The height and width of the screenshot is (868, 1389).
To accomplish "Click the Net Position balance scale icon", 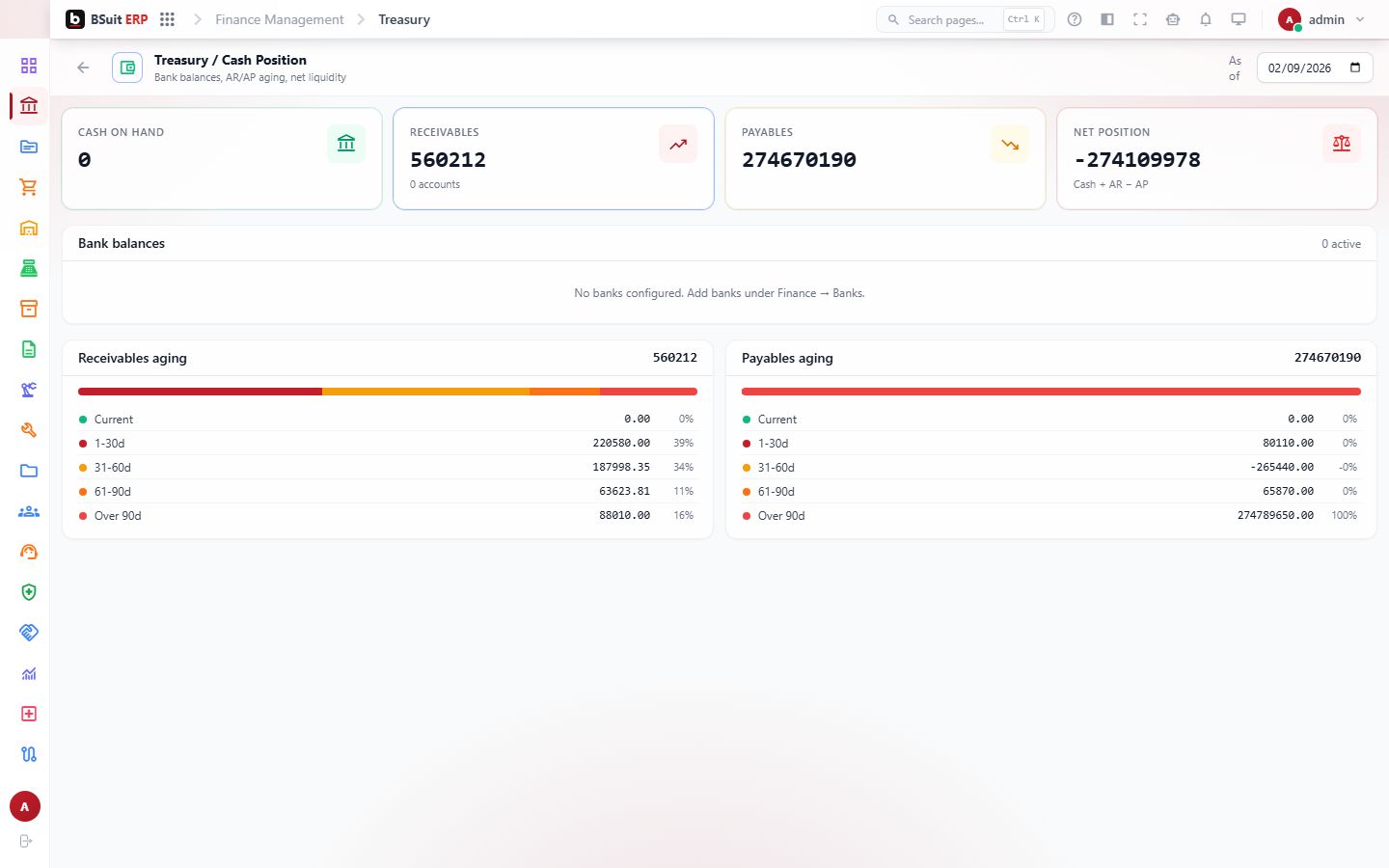I will 1342,145.
